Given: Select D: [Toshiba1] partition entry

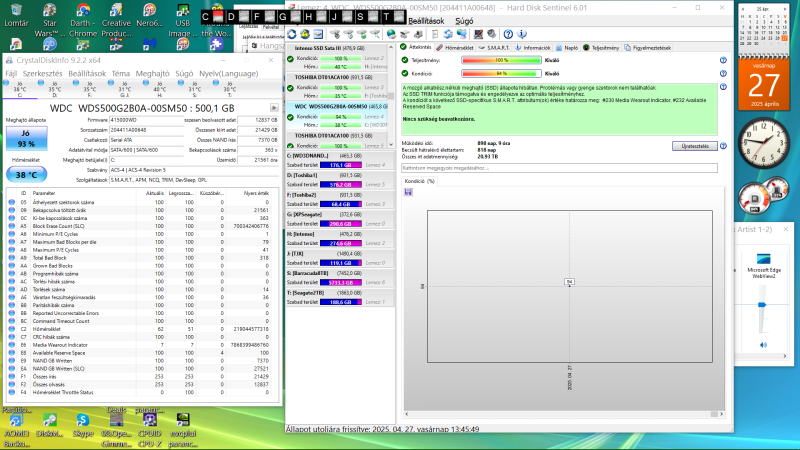Looking at the screenshot, I should coord(340,180).
